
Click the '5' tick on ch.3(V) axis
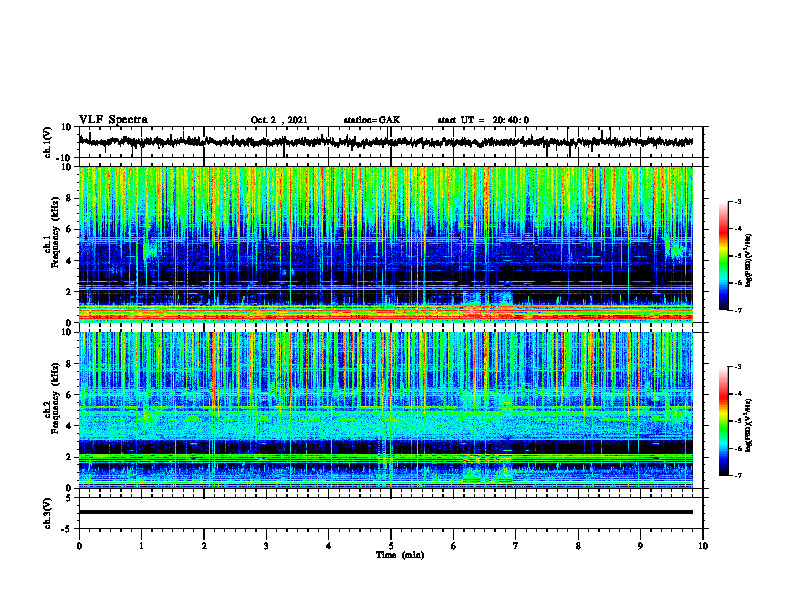click(x=69, y=498)
